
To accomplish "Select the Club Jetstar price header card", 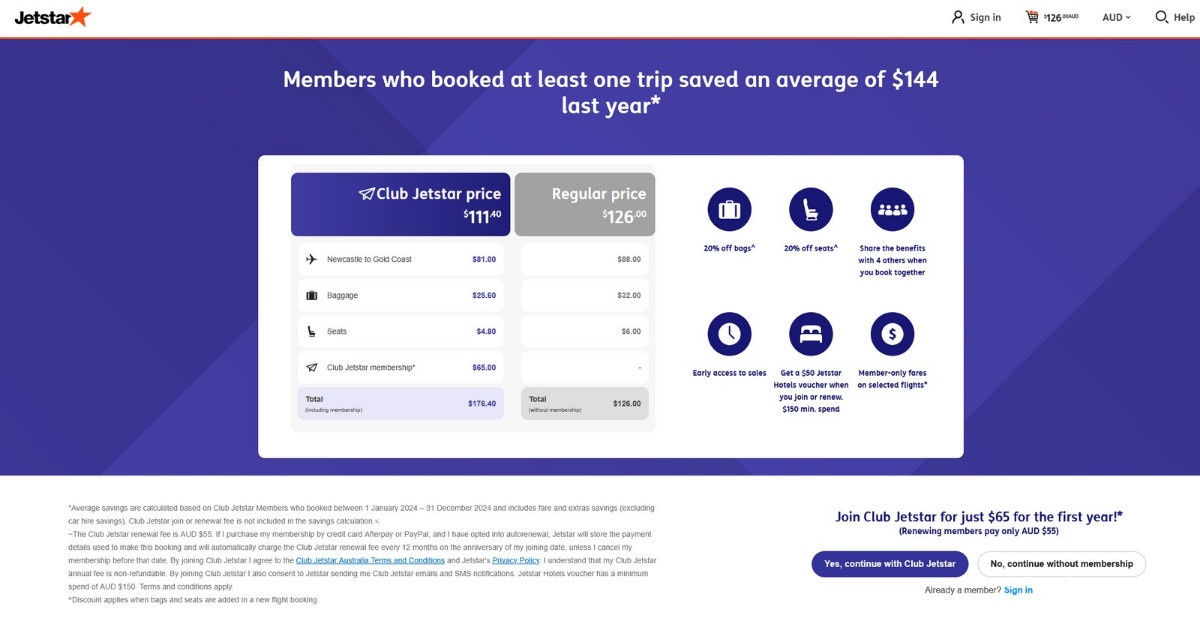I will tap(400, 204).
